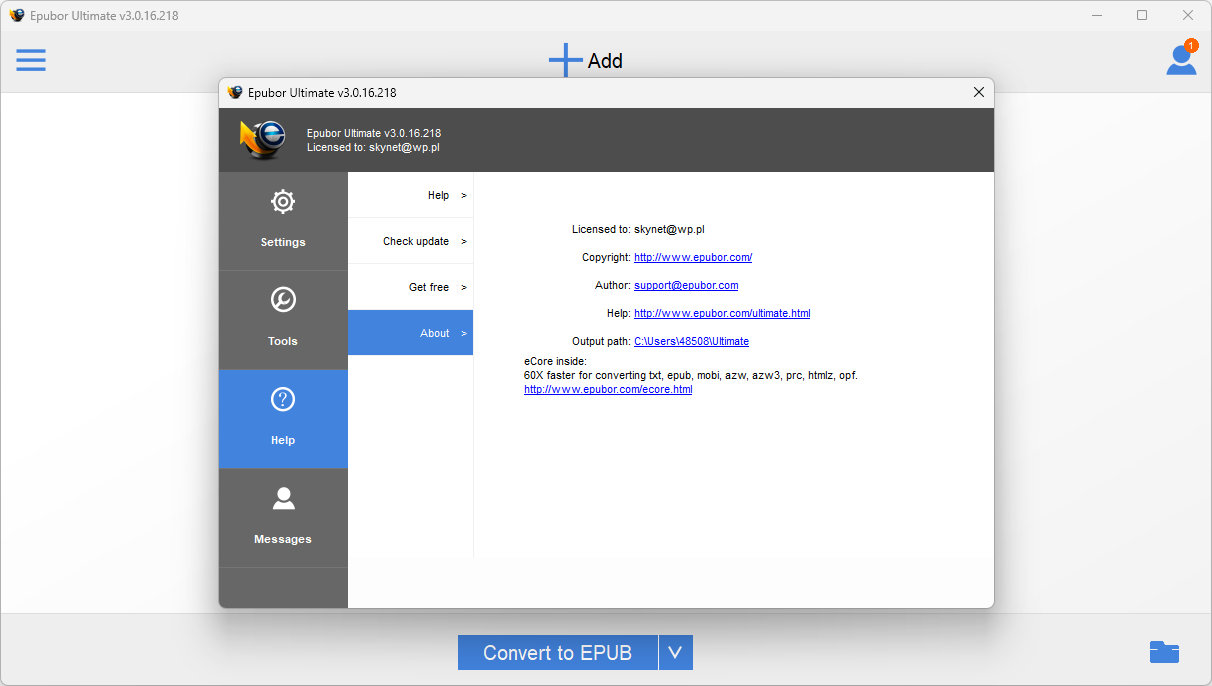This screenshot has width=1212, height=686.
Task: Expand the Convert to EPUB format dropdown arrow
Action: click(x=675, y=653)
